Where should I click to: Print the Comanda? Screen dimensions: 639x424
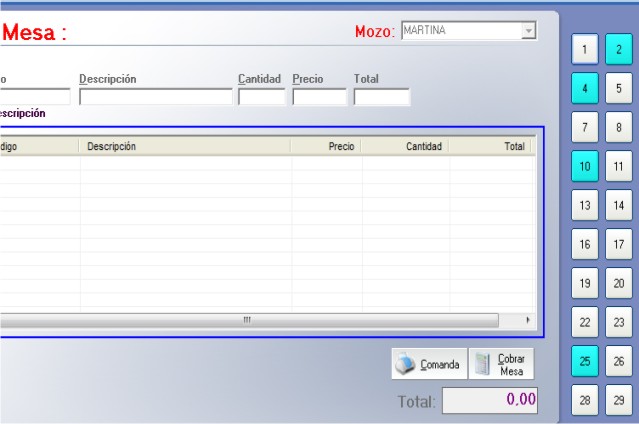point(429,364)
